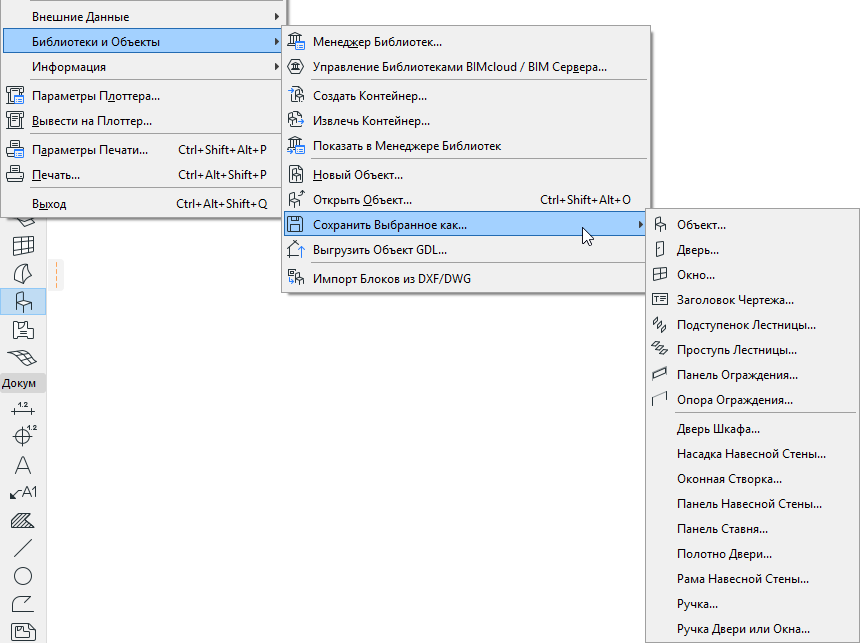Select the Object (chair) tool in toolbox
Image resolution: width=860 pixels, height=643 pixels.
click(x=23, y=302)
